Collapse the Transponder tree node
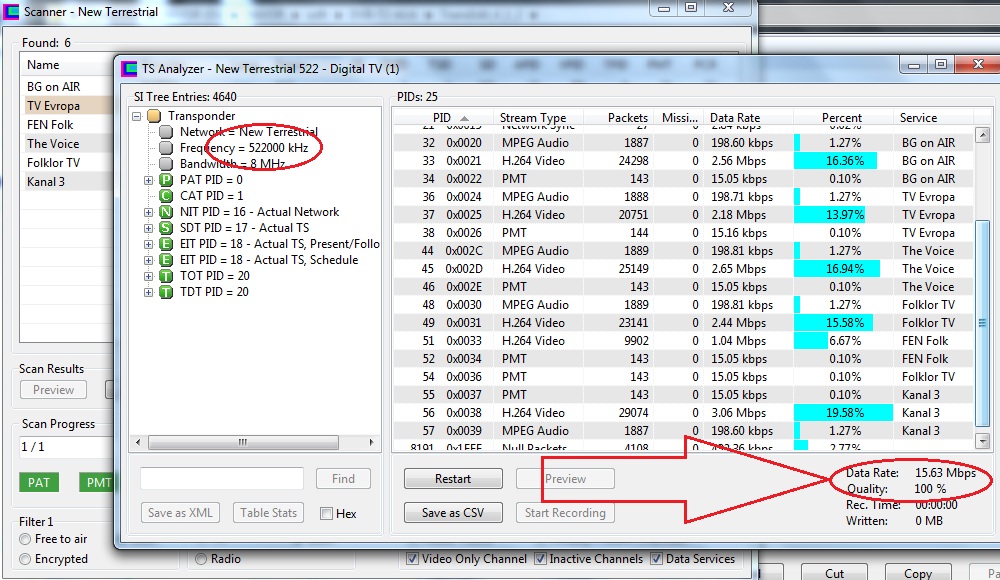 click(136, 116)
